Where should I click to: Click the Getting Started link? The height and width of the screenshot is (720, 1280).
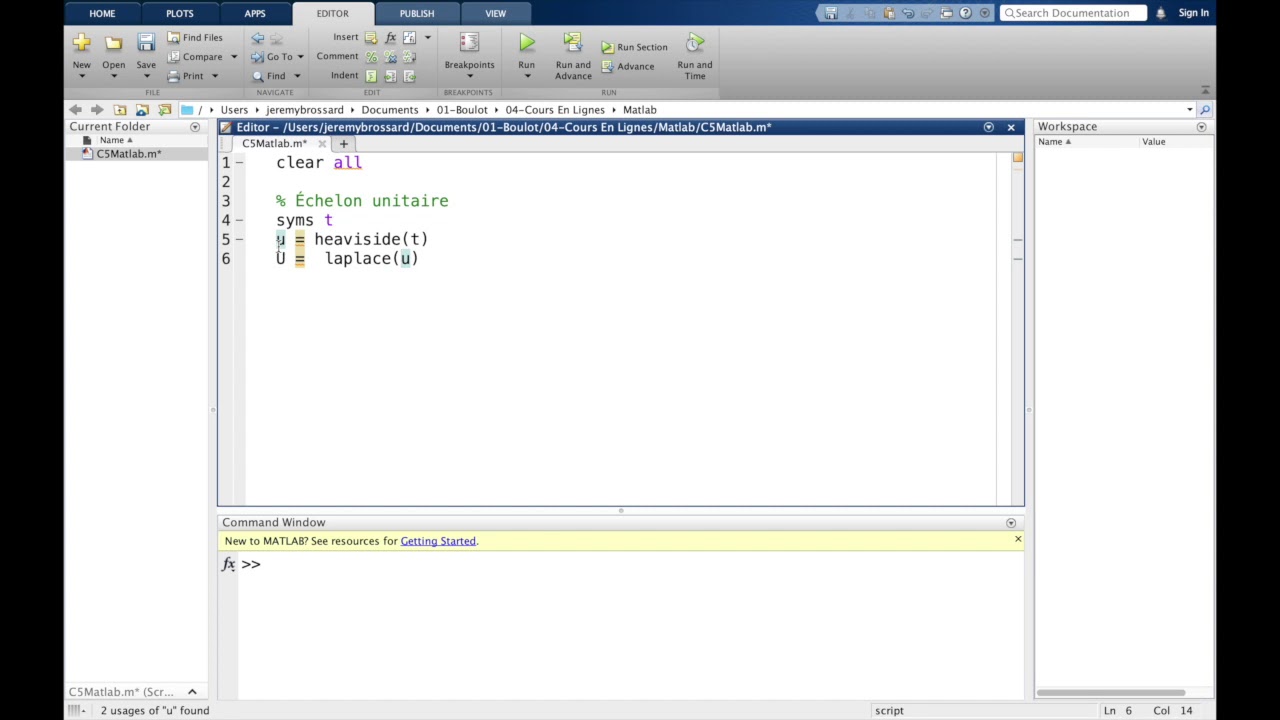pos(438,541)
